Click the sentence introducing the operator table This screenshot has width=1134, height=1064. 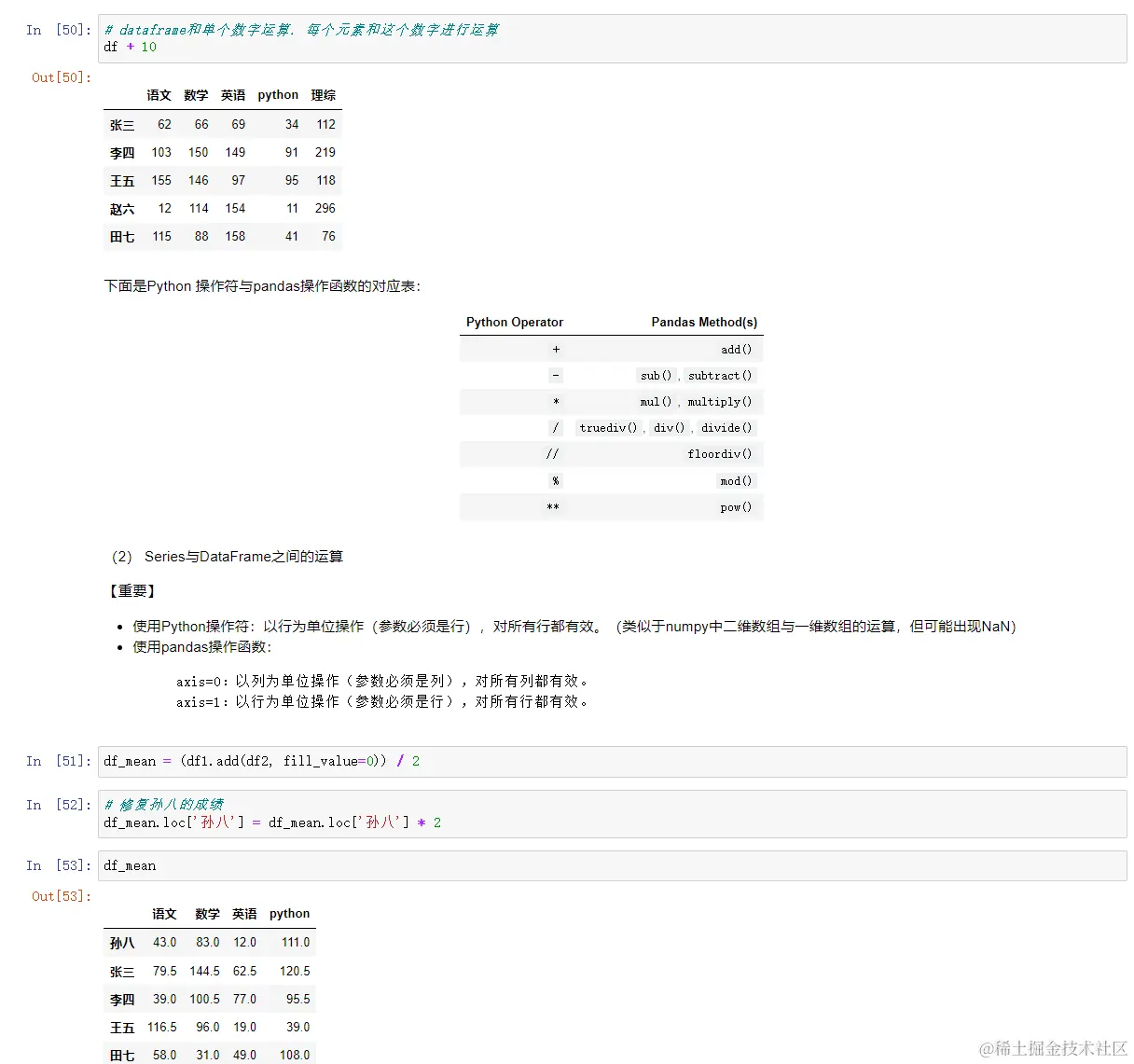click(262, 286)
